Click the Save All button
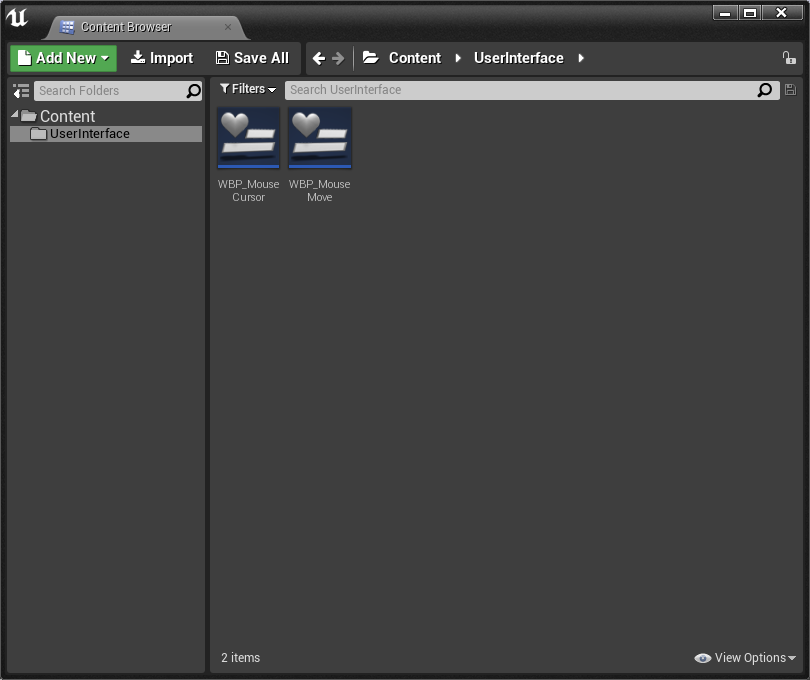The height and width of the screenshot is (680, 810). [252, 58]
